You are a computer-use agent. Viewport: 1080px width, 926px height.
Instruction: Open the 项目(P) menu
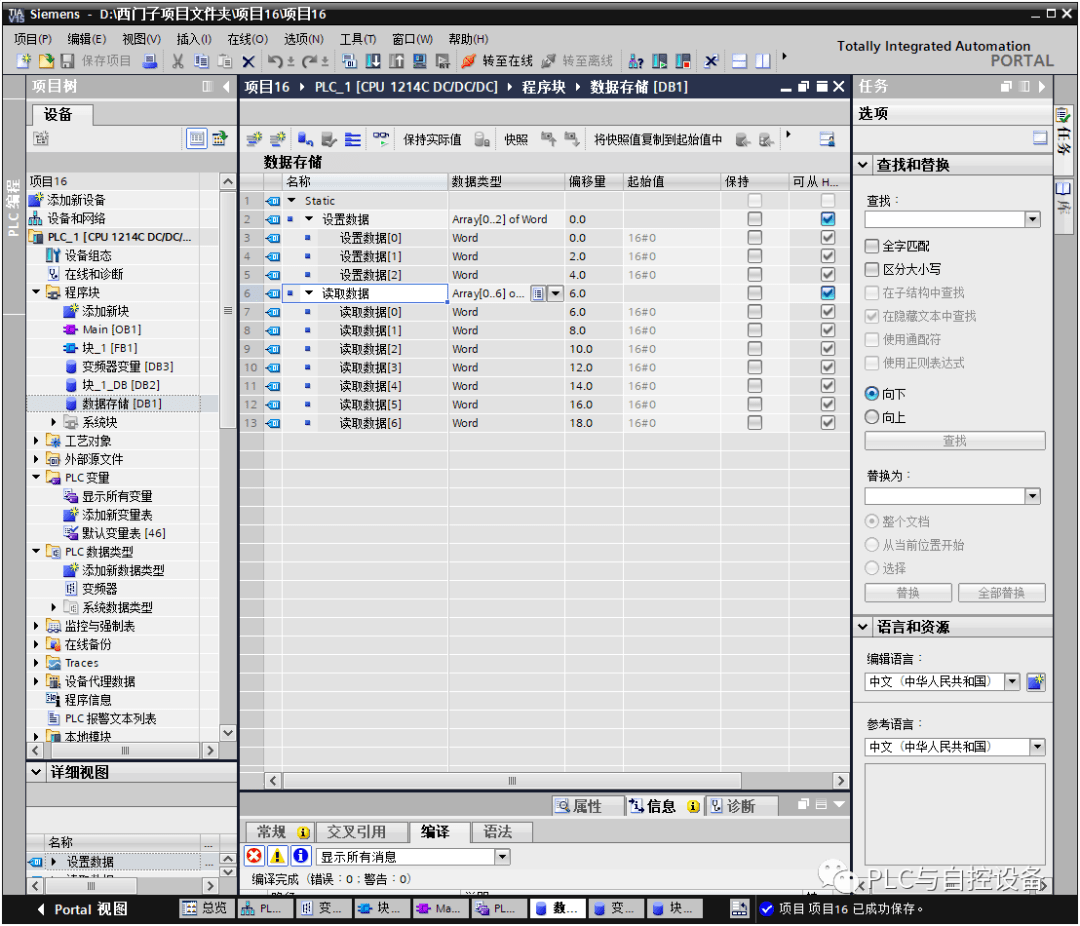click(33, 39)
